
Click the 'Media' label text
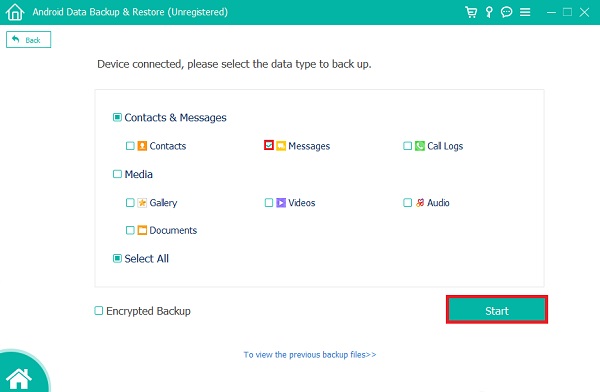[139, 174]
